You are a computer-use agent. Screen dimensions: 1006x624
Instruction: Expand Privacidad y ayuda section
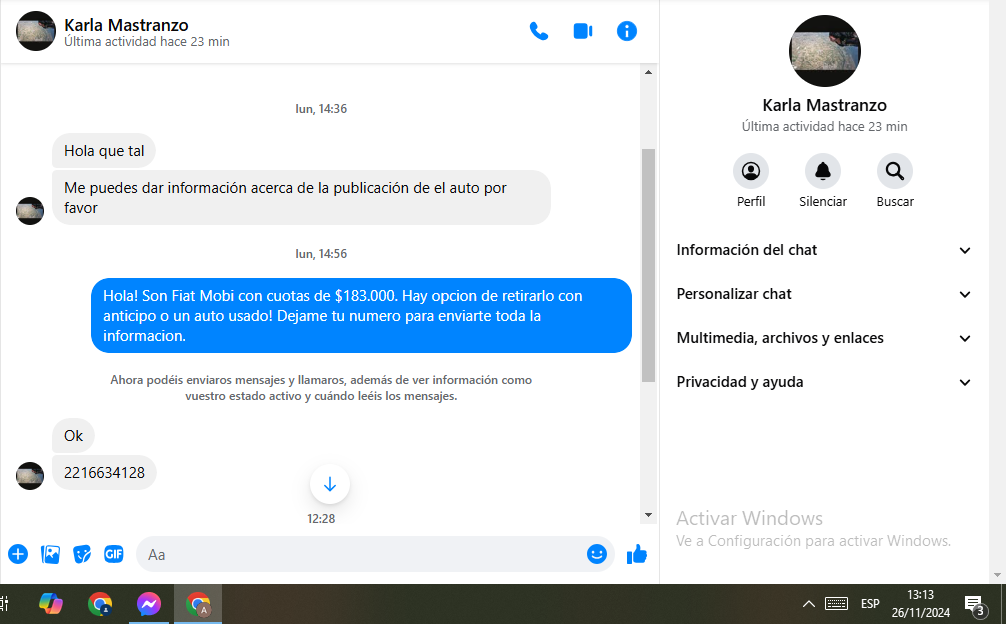pos(824,382)
